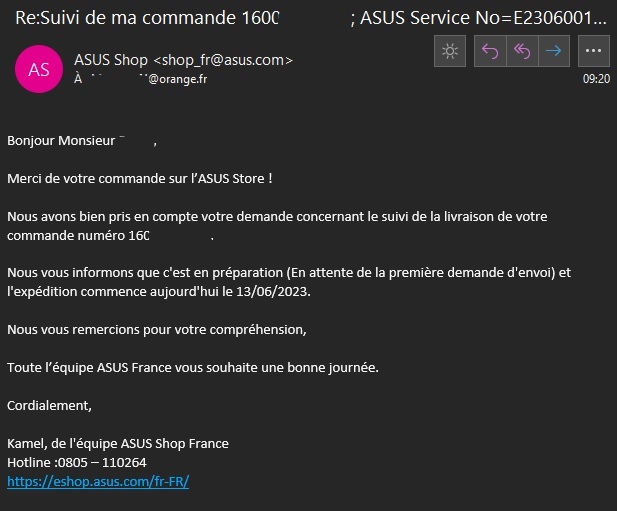Screen dimensions: 618x511
Task: Open the eshop.asus.com/fr-FR/ link
Action: click(98, 481)
